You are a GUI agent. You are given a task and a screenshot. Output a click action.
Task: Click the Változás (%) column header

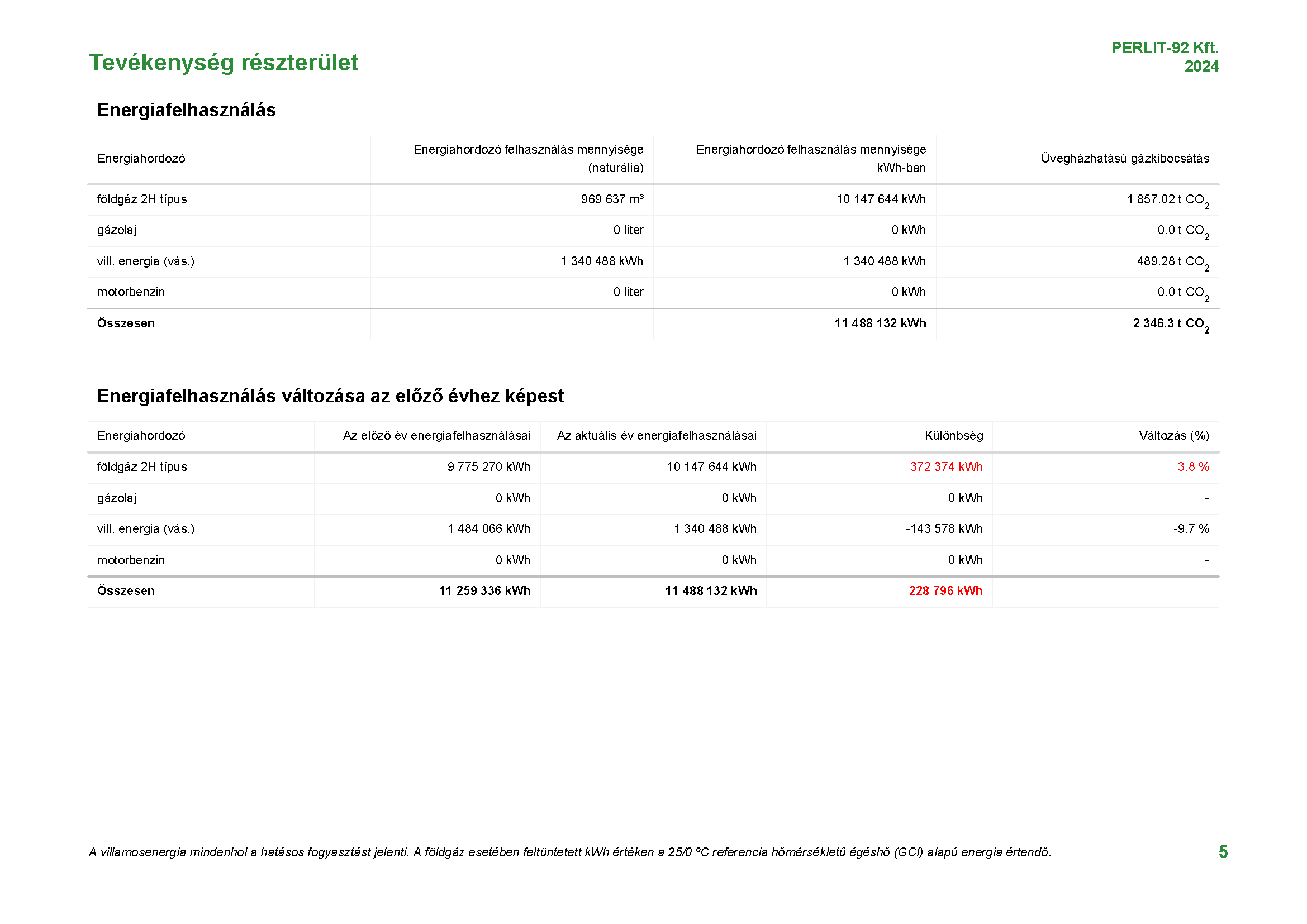pos(1174,436)
